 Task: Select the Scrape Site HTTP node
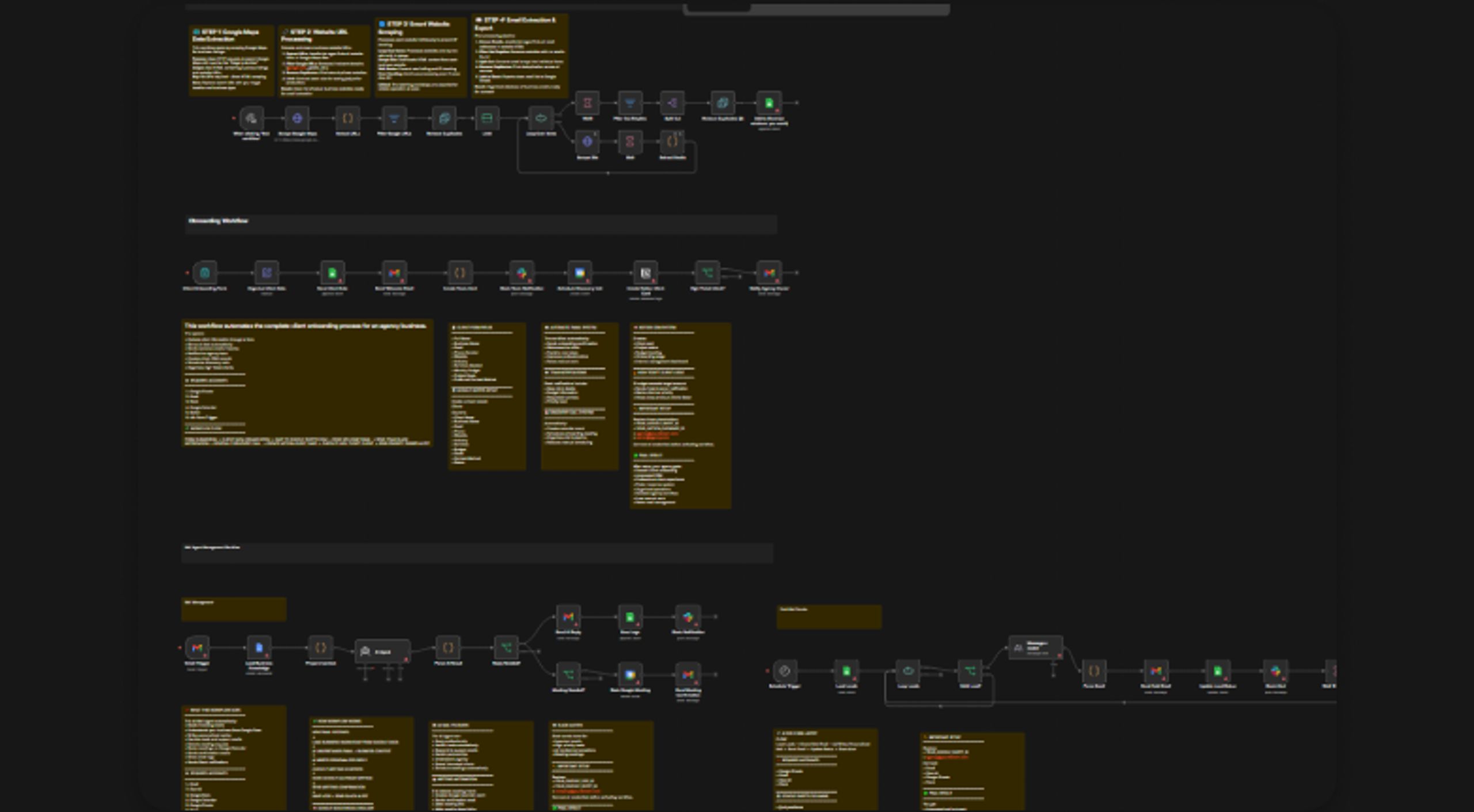pyautogui.click(x=587, y=142)
